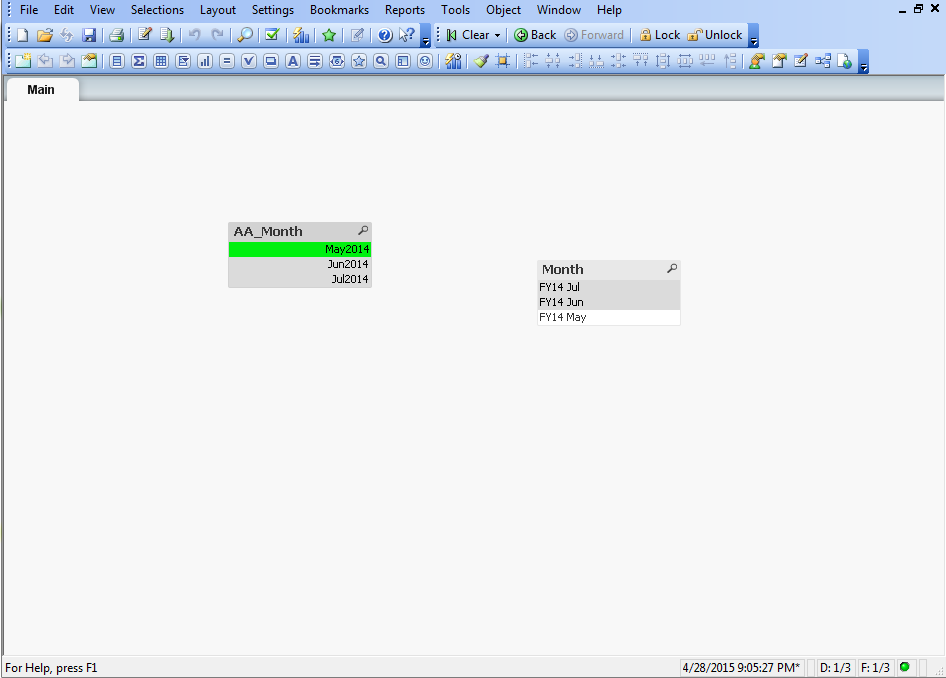946x678 pixels.
Task: Create a new List Box object
Action: click(117, 60)
